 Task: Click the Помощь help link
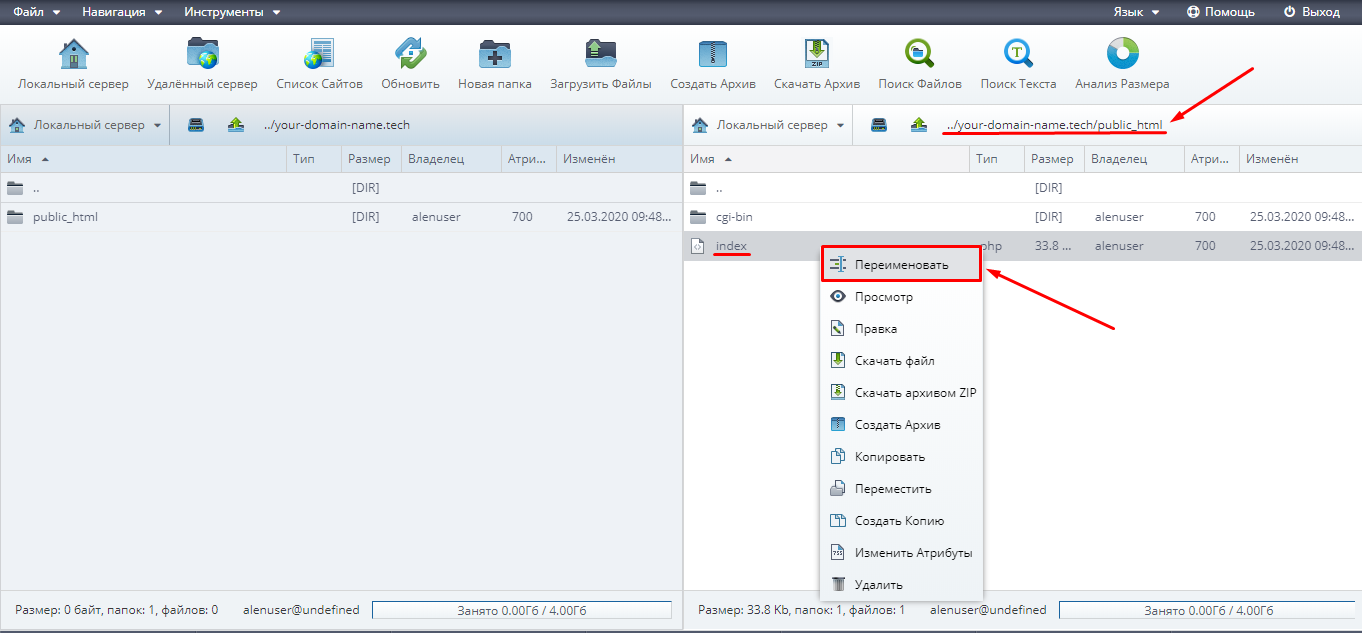[x=1220, y=12]
